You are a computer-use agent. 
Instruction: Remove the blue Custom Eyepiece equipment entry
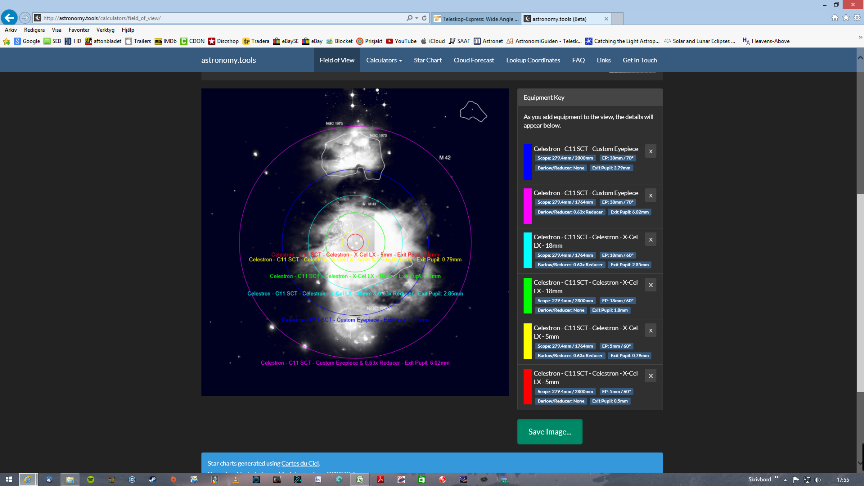coord(650,151)
